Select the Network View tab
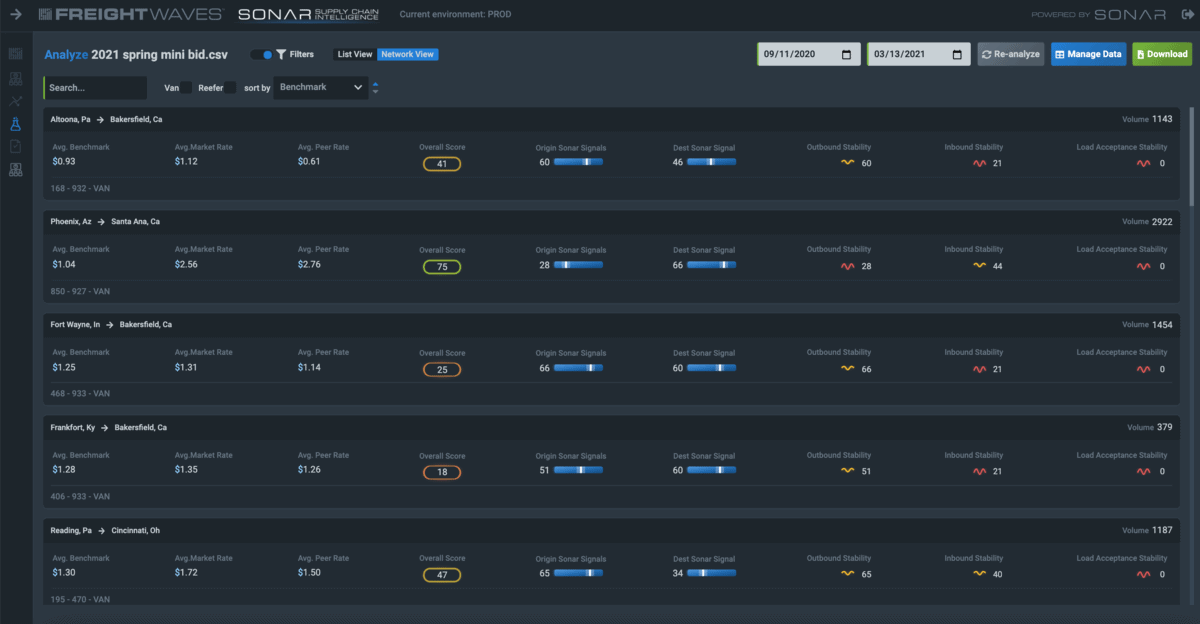Image resolution: width=1200 pixels, height=624 pixels. point(408,55)
